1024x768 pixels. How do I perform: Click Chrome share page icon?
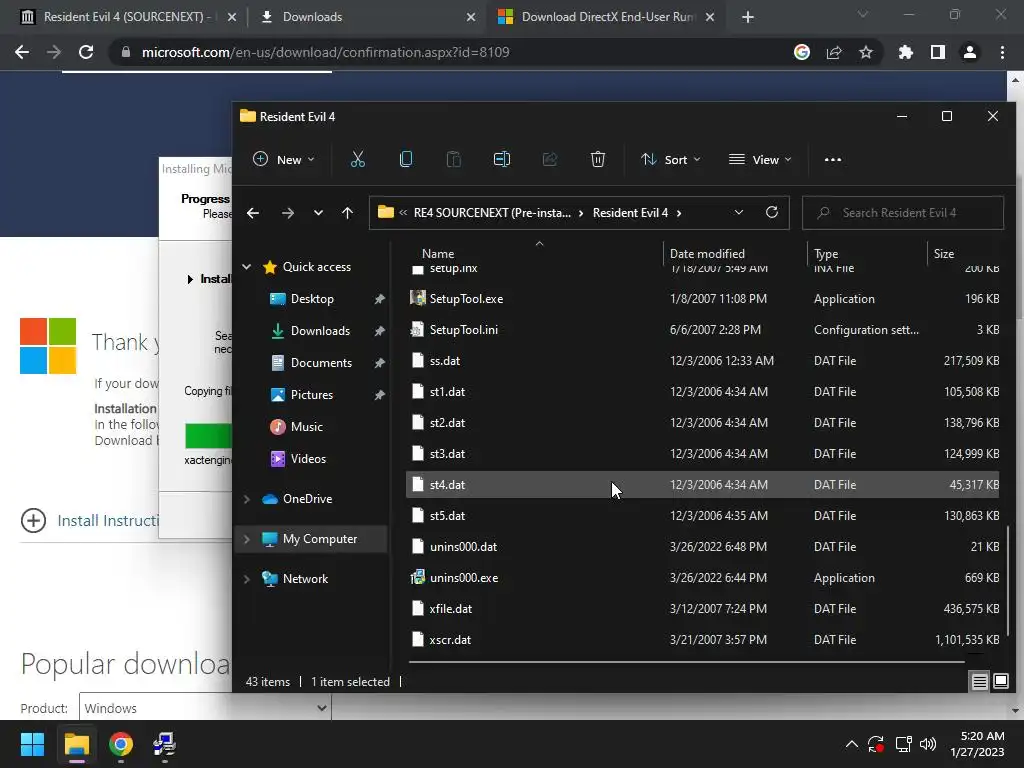click(x=834, y=52)
